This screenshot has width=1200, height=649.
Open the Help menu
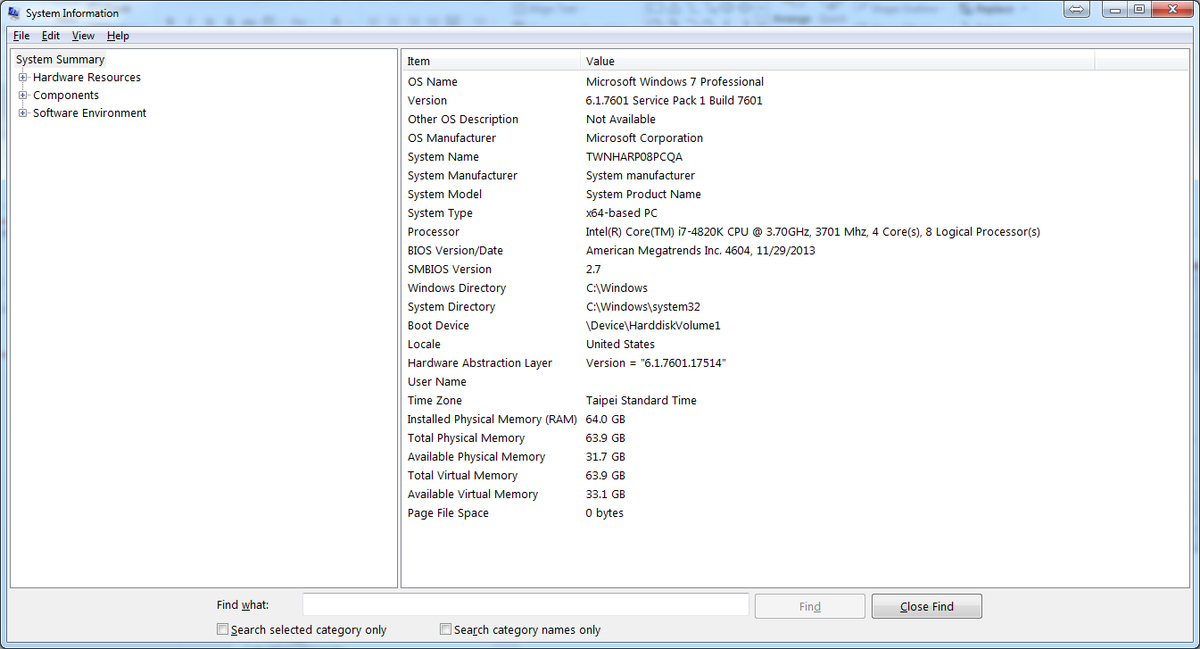point(118,36)
